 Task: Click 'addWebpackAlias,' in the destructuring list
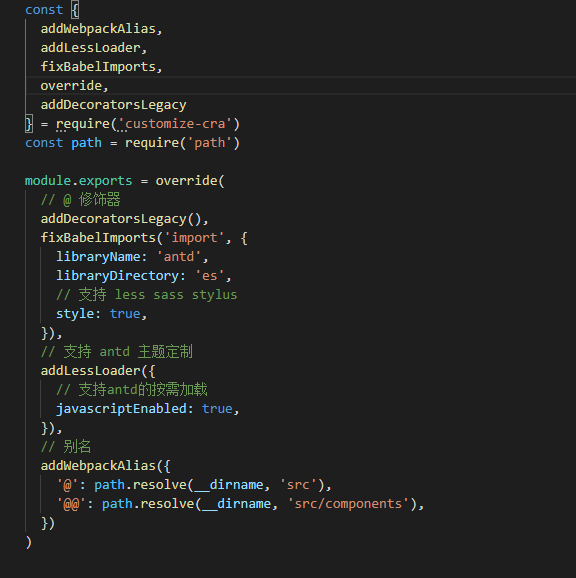coord(101,29)
